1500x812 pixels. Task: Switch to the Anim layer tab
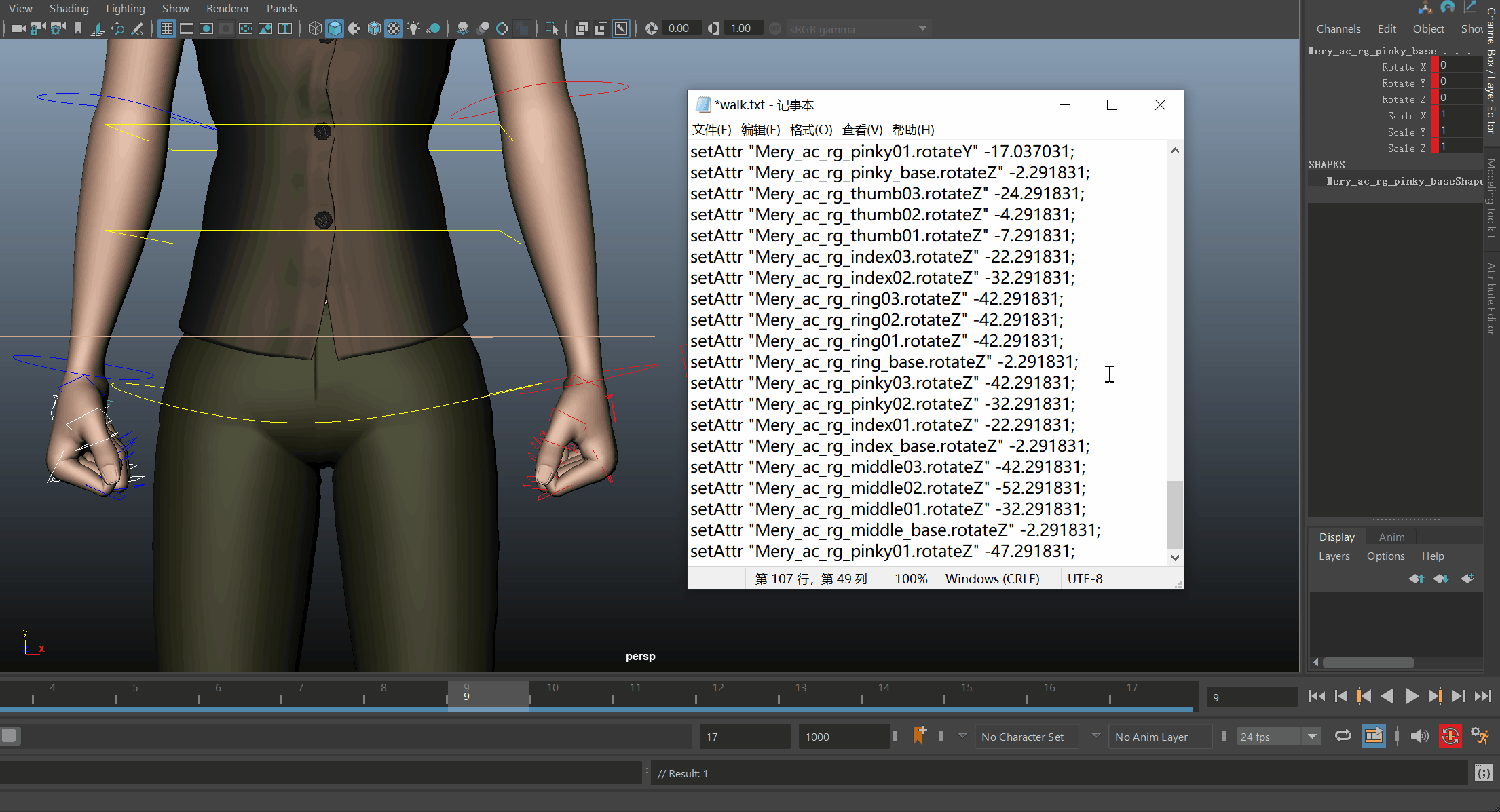[x=1391, y=537]
